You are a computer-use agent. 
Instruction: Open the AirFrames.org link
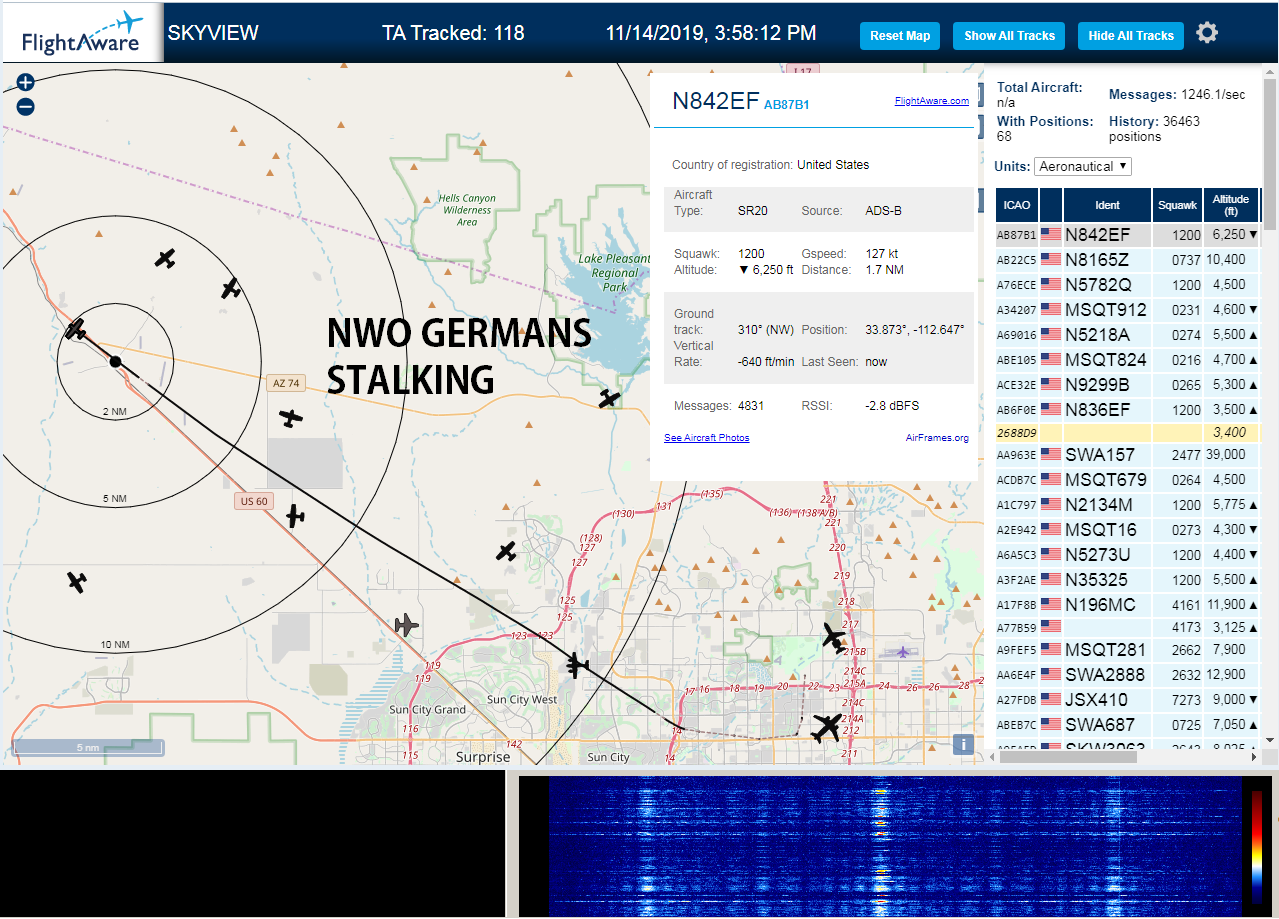937,438
